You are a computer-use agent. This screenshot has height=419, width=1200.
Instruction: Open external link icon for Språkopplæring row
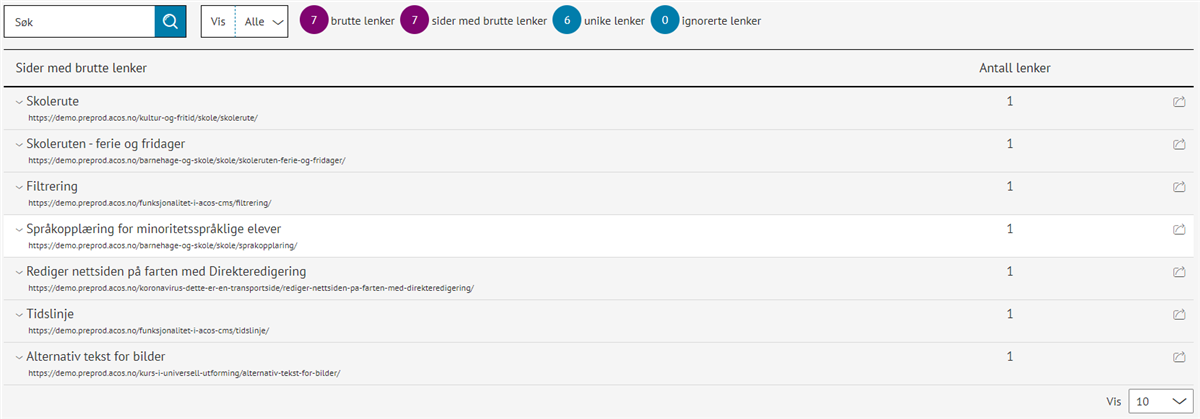1179,229
